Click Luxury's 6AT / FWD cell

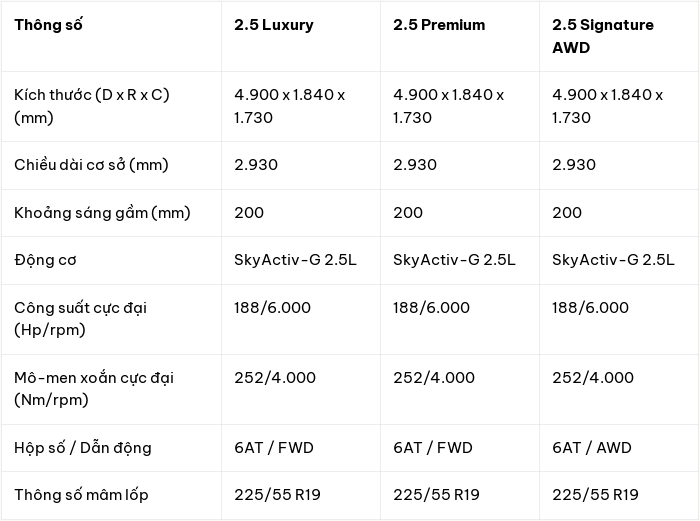(x=274, y=448)
